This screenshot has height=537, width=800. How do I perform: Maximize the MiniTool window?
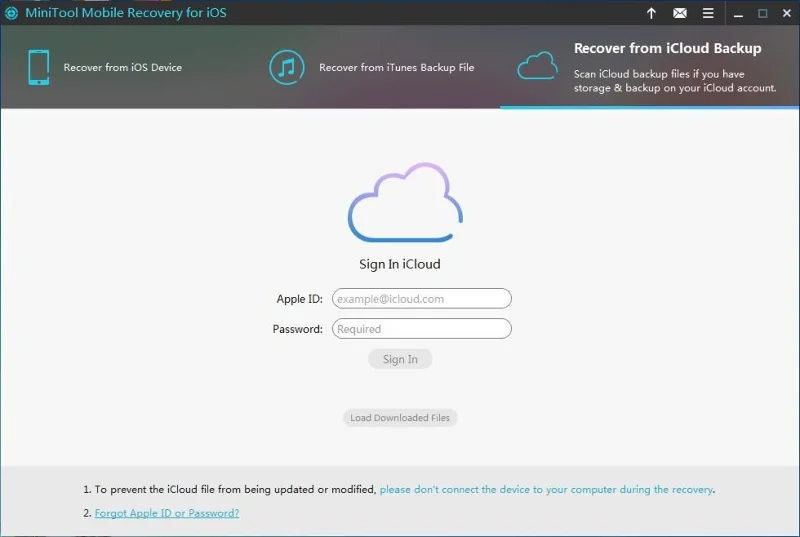[x=762, y=13]
